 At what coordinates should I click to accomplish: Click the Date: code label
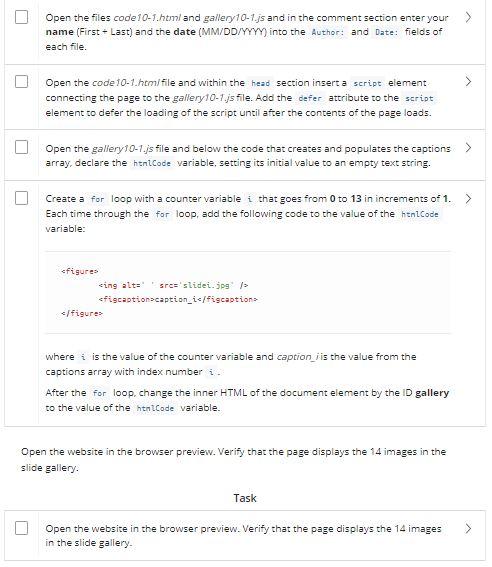click(x=386, y=32)
